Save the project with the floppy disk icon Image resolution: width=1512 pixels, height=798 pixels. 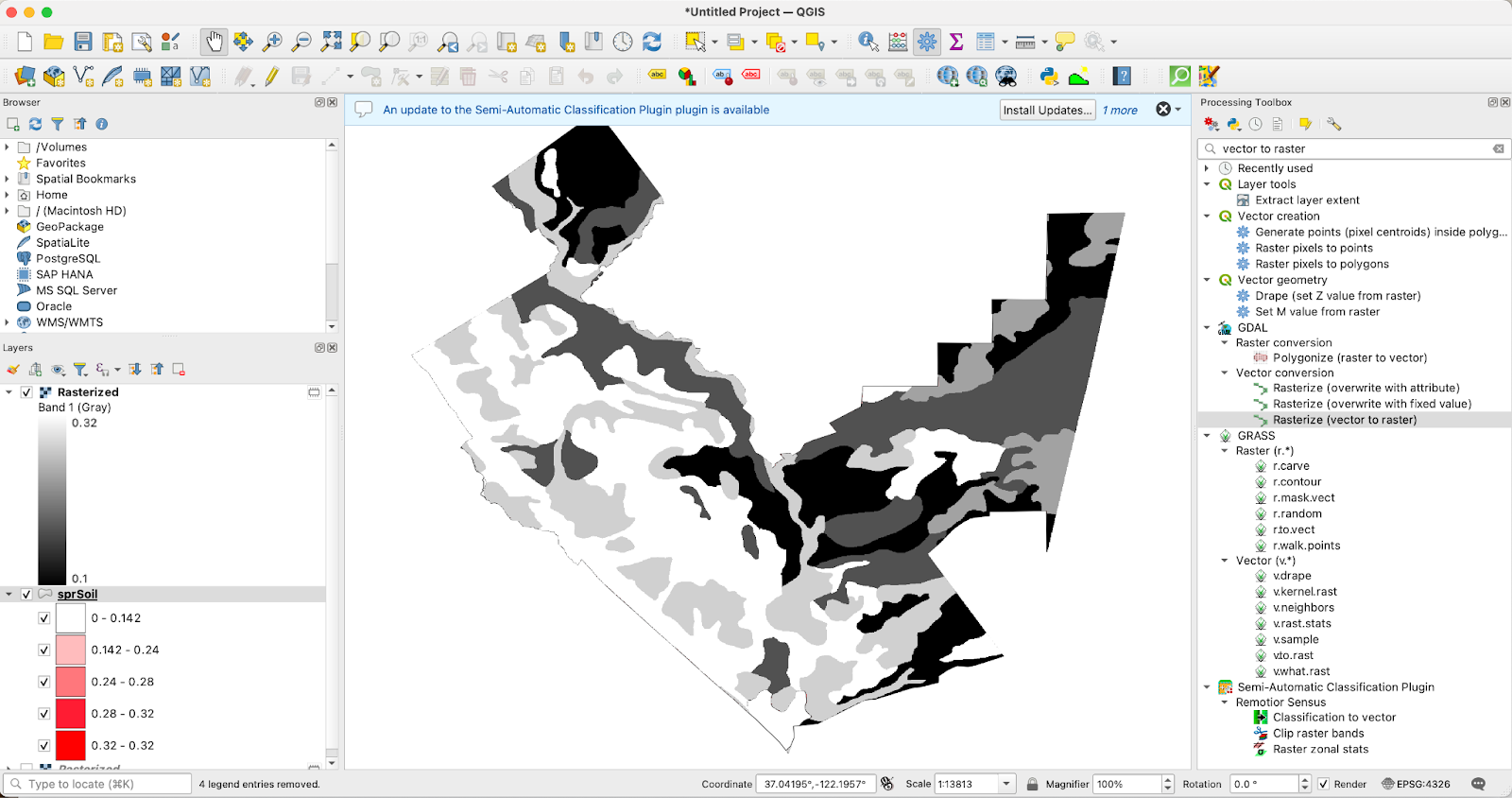pos(83,42)
